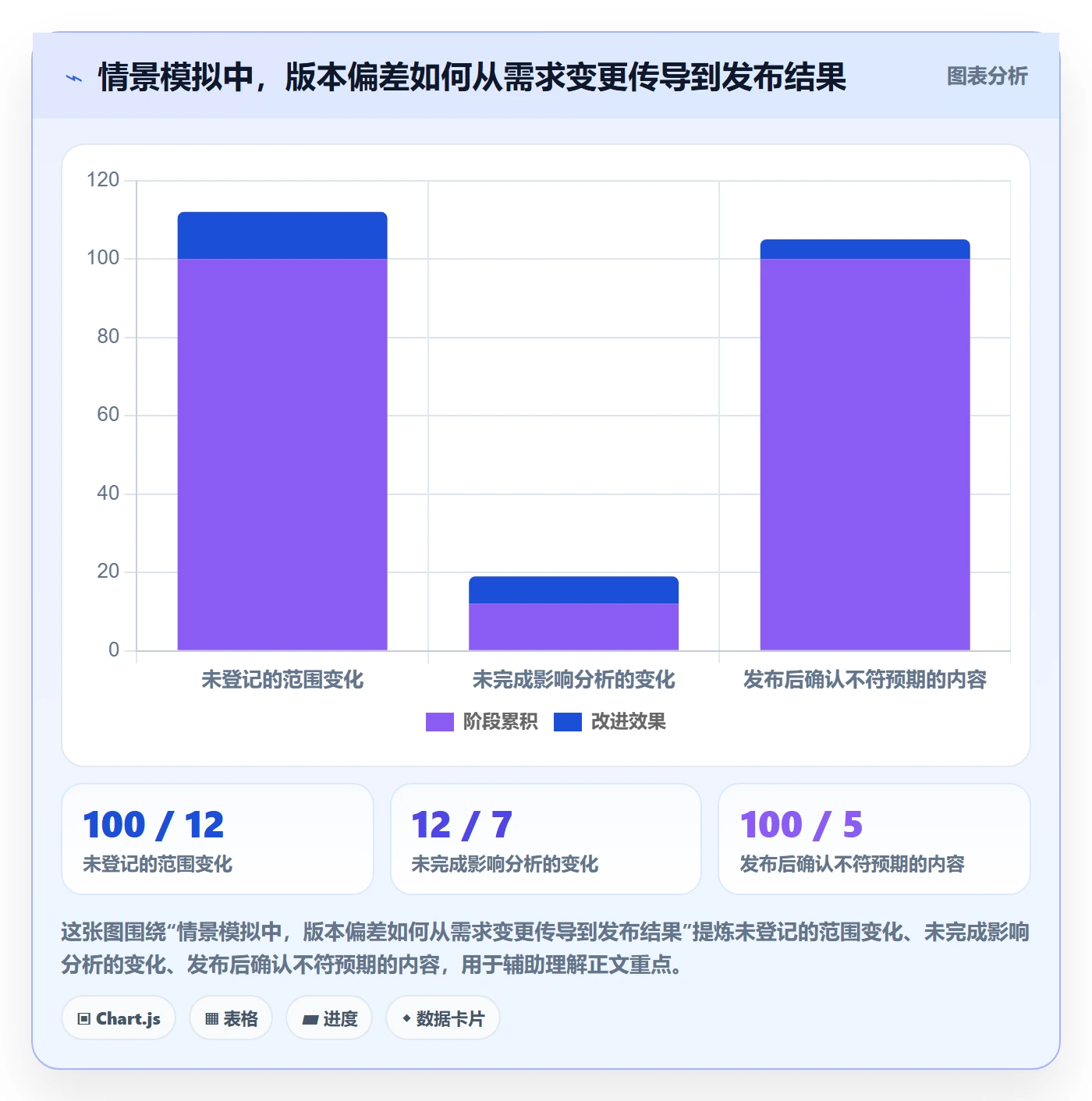1092x1101 pixels.
Task: Click the blue 改进效果 legend swatch
Action: (568, 722)
